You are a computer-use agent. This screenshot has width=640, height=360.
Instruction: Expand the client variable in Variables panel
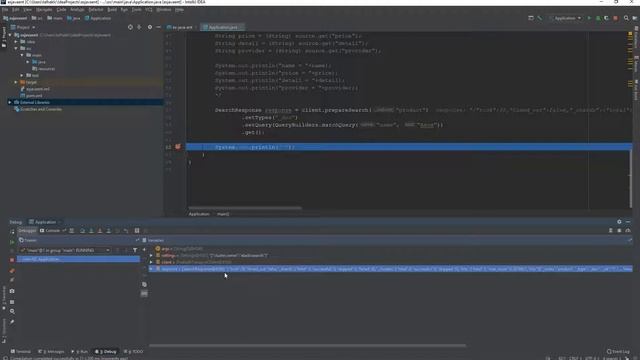(151, 262)
